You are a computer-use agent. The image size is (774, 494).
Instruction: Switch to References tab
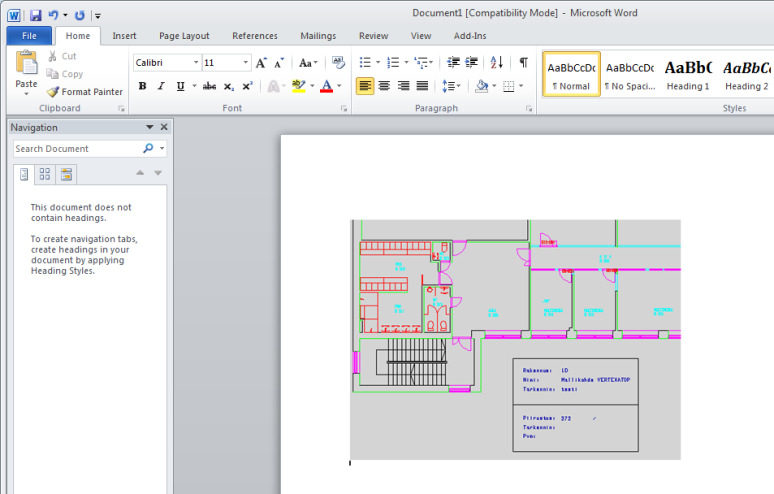pos(255,36)
